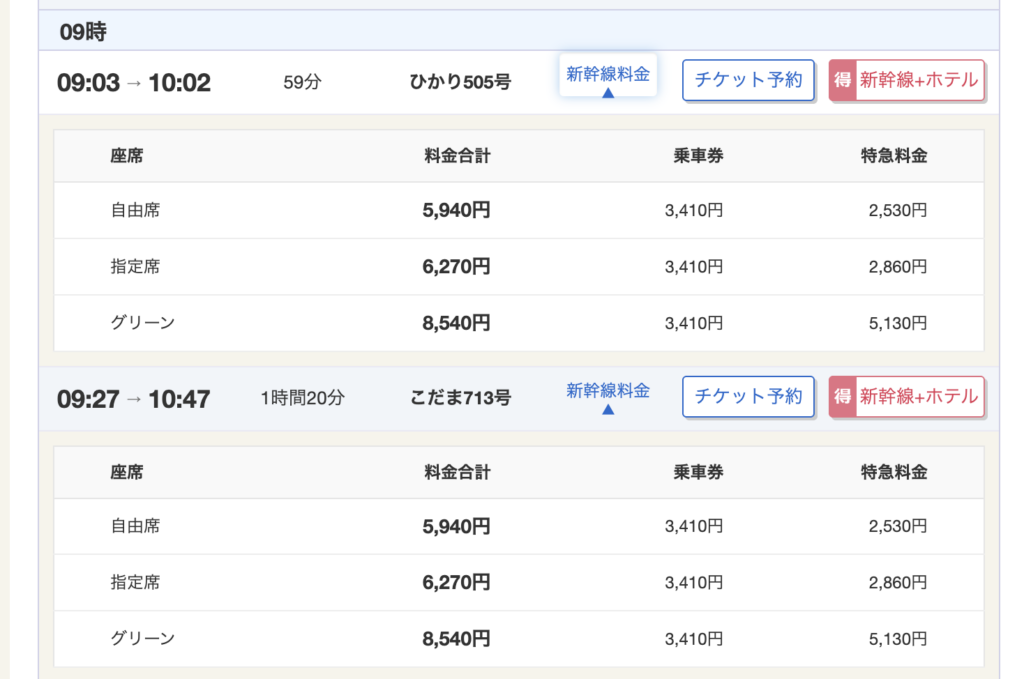The height and width of the screenshot is (679, 1024).
Task: Click 特急料金 header in こだま713号 table
Action: click(894, 472)
